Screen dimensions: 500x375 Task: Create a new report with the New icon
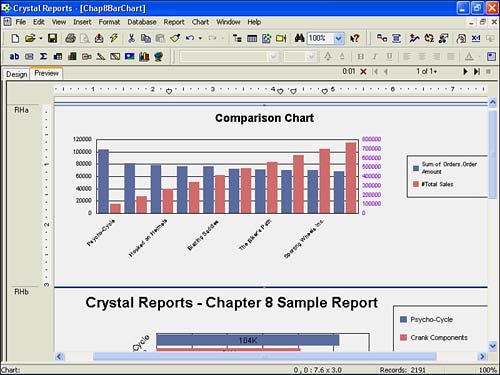tap(15, 38)
